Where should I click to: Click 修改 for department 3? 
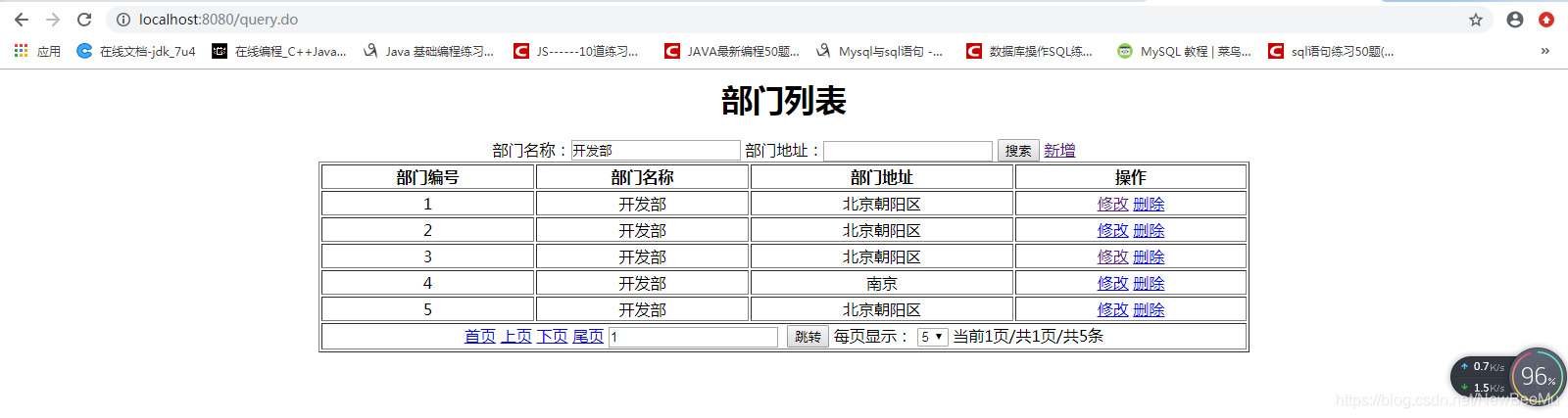coord(1112,256)
